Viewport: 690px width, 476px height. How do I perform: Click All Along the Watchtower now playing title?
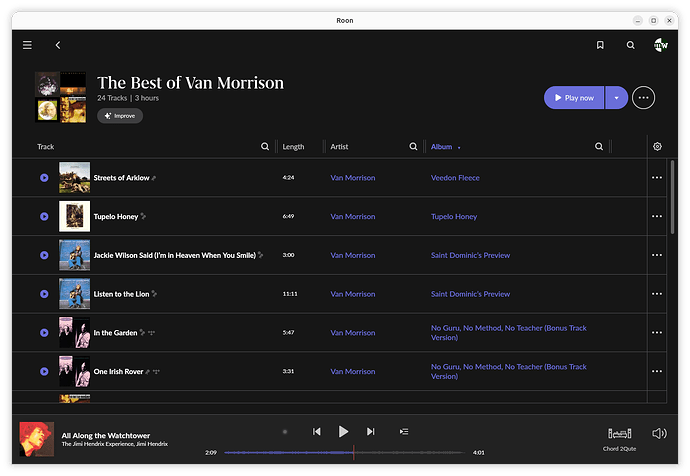click(x=106, y=436)
